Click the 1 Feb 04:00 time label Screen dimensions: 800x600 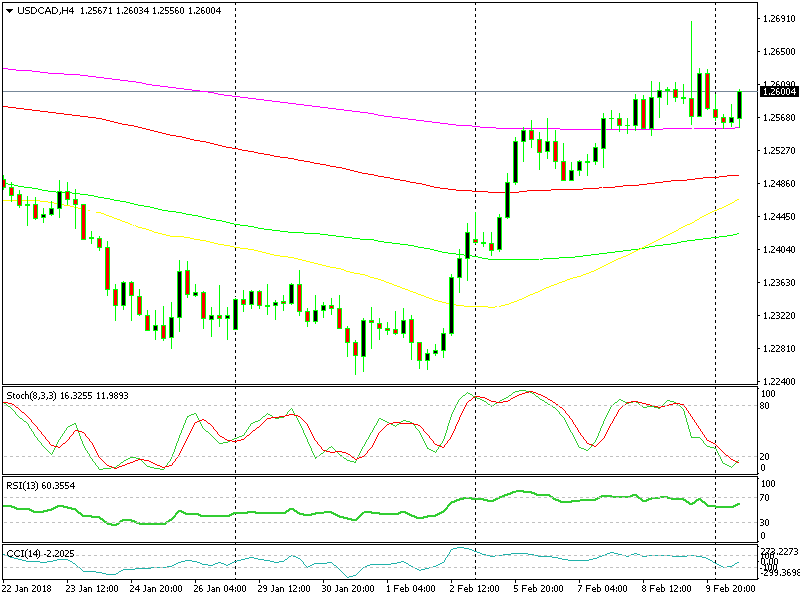pyautogui.click(x=411, y=588)
